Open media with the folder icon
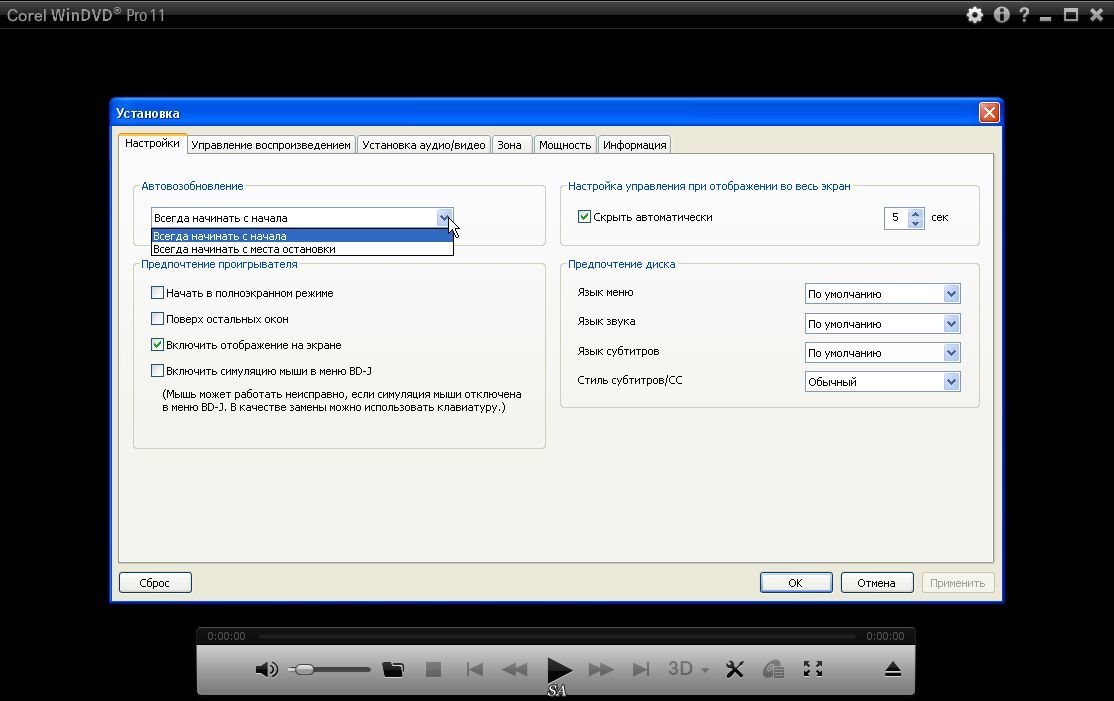Image resolution: width=1114 pixels, height=701 pixels. pyautogui.click(x=393, y=670)
